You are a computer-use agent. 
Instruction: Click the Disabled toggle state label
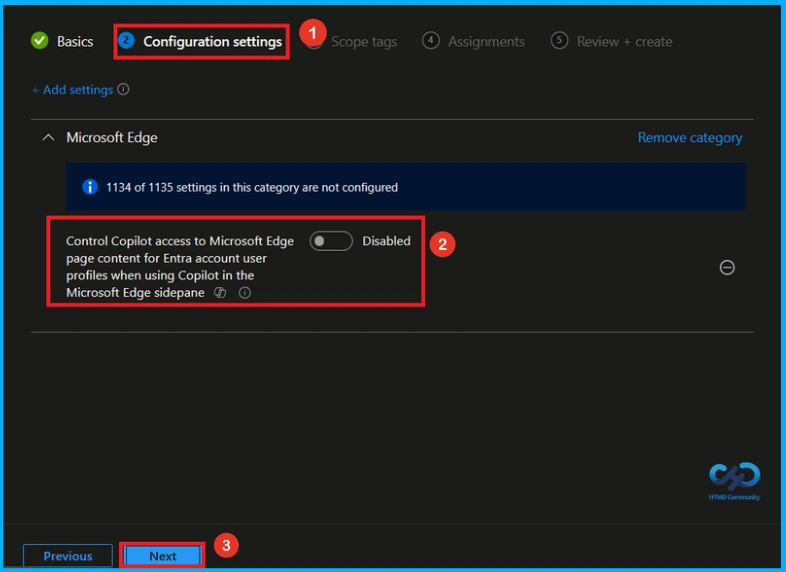(386, 241)
